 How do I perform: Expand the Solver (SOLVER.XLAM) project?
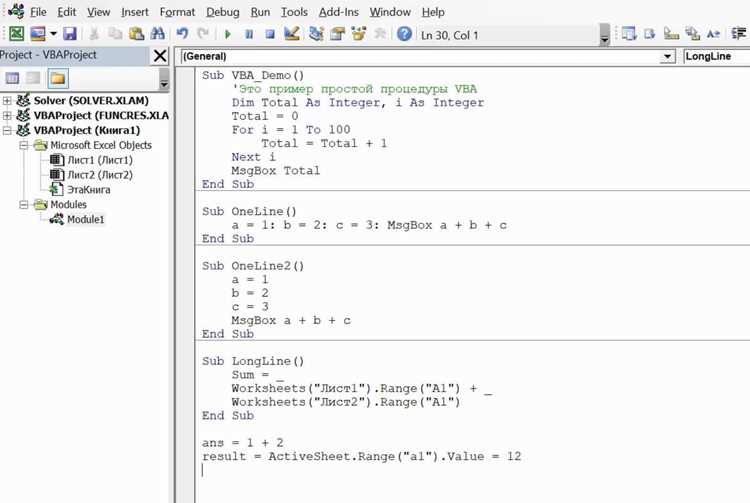[x=7, y=100]
